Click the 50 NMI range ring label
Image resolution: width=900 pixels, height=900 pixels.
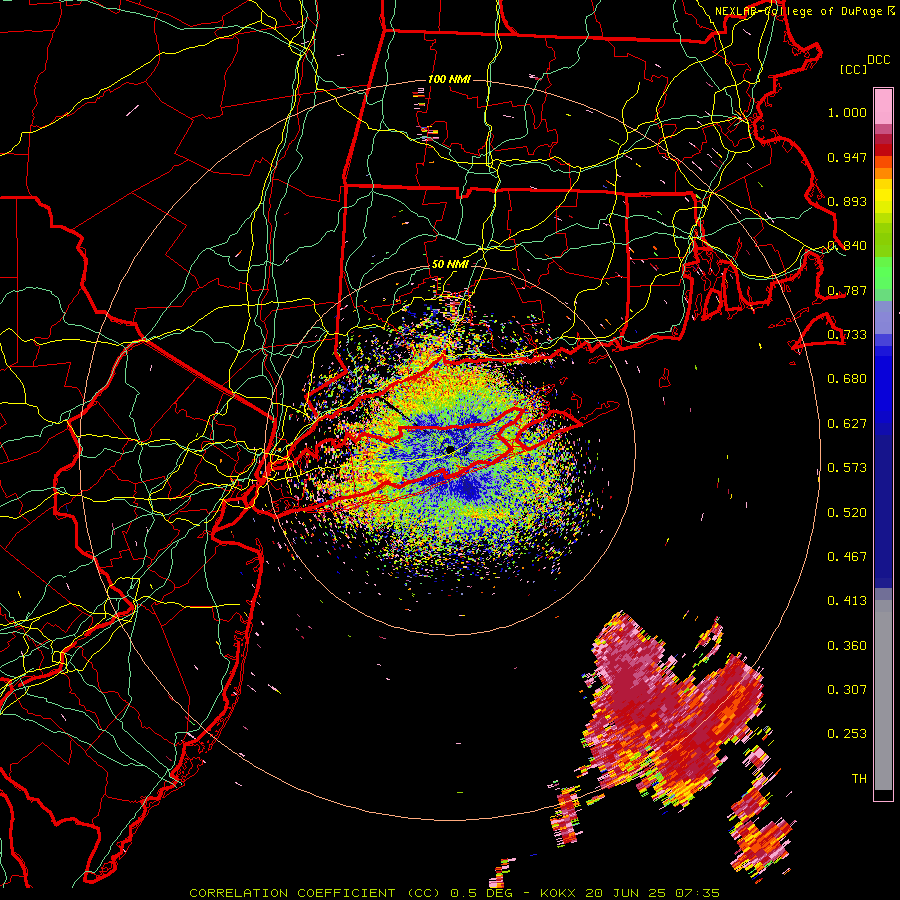click(x=450, y=264)
